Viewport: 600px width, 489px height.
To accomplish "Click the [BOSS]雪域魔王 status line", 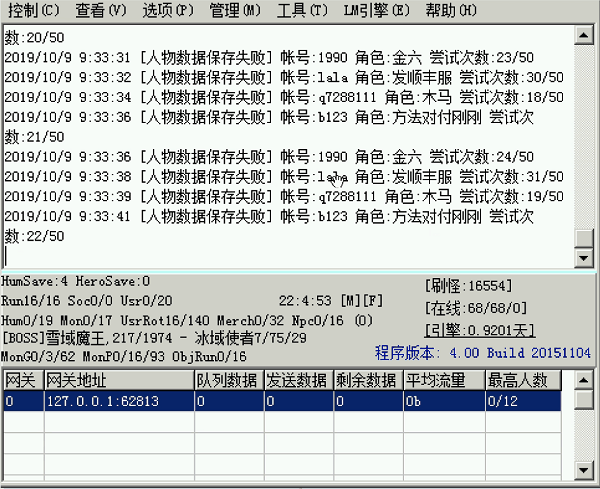I will (154, 338).
